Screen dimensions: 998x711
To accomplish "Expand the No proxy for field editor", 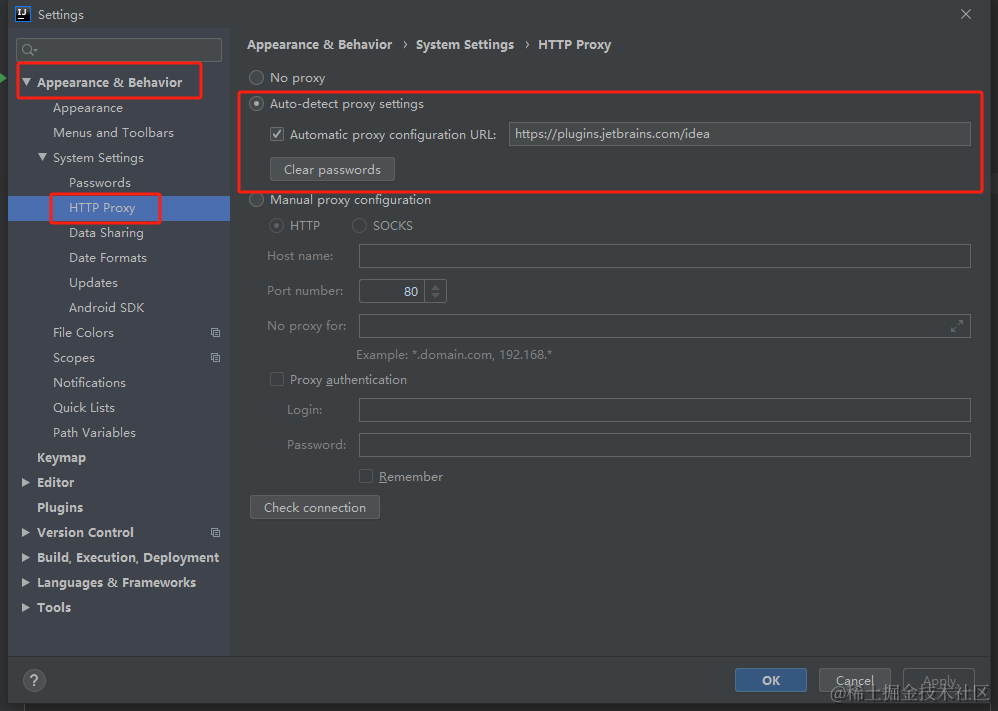I will (x=957, y=326).
